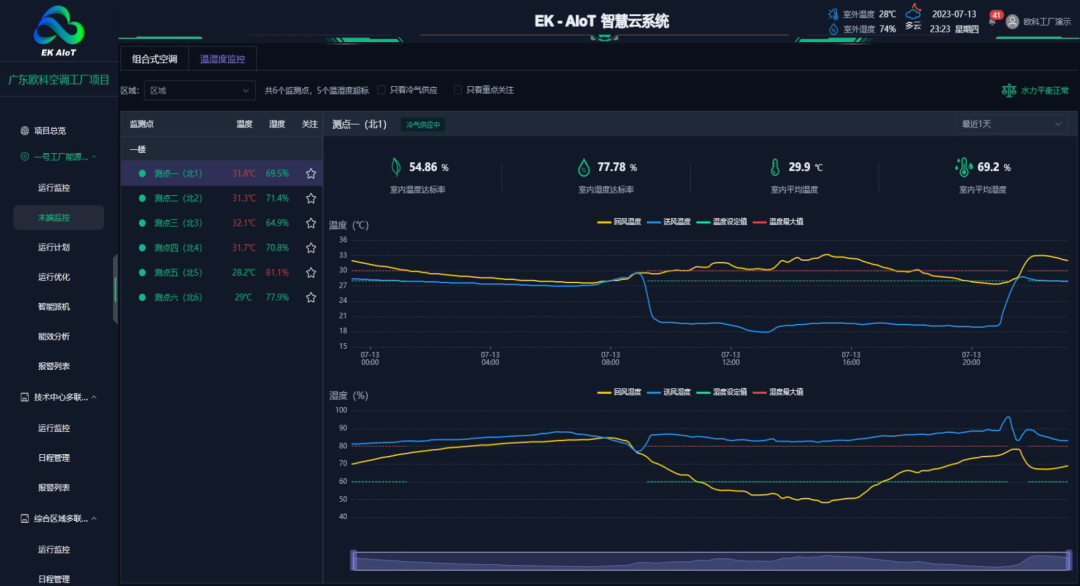Click the star icon for 测点五（北5）
Image resolution: width=1080 pixels, height=586 pixels.
pyautogui.click(x=311, y=273)
